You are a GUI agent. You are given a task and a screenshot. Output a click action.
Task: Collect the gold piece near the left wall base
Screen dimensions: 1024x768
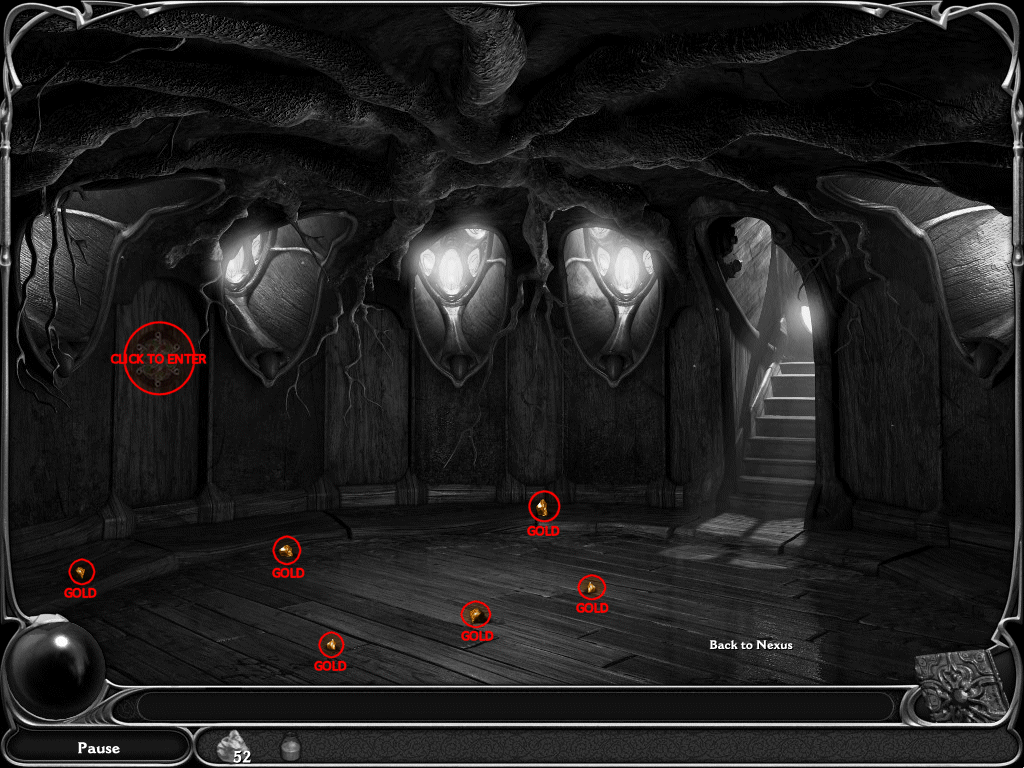pos(80,572)
